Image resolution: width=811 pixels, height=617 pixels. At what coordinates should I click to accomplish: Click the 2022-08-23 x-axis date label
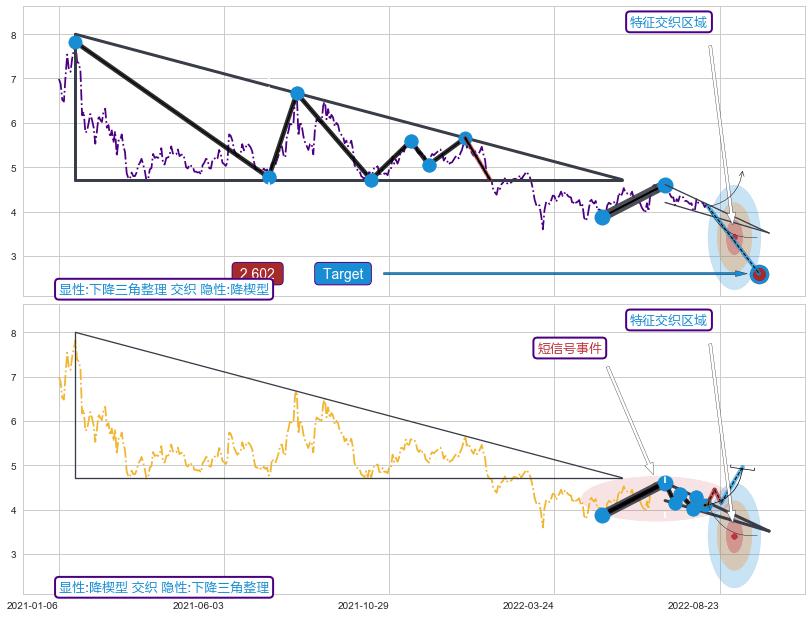tap(693, 605)
